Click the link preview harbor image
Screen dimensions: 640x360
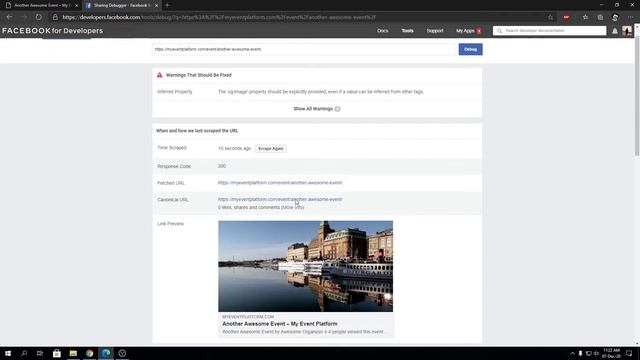click(x=305, y=266)
